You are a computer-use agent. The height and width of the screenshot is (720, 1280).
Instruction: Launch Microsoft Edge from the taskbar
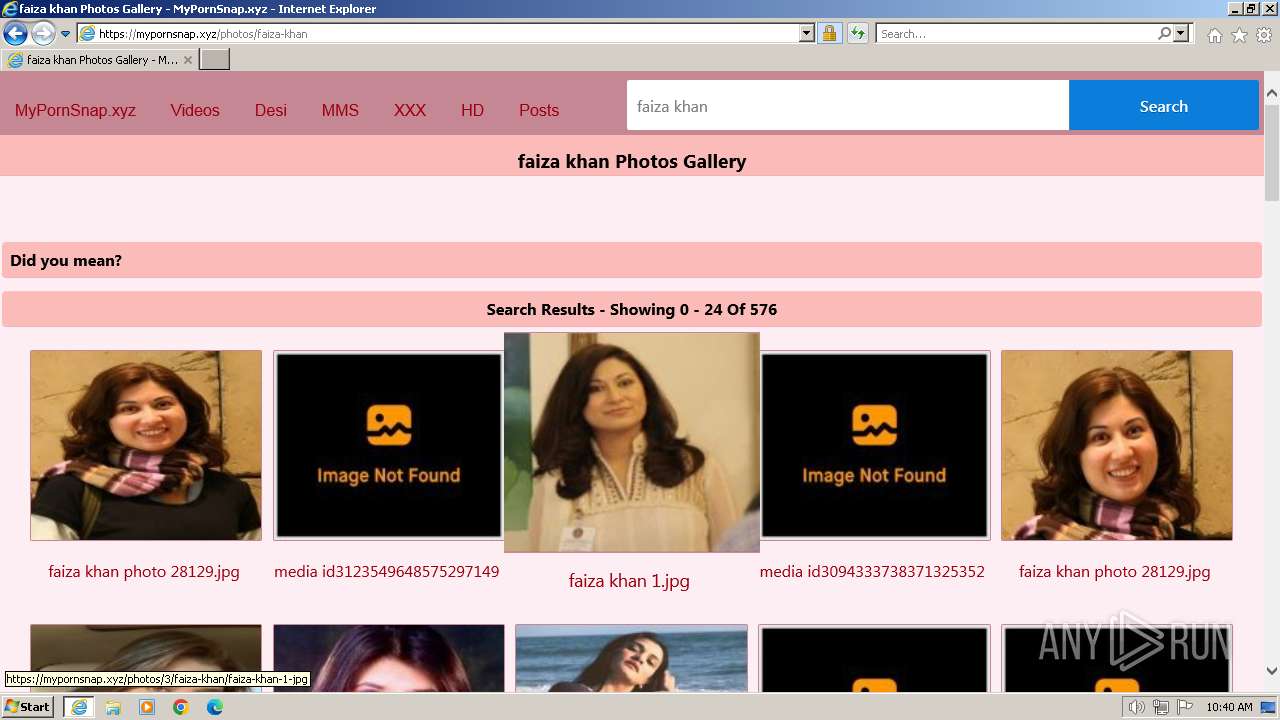pyautogui.click(x=215, y=707)
